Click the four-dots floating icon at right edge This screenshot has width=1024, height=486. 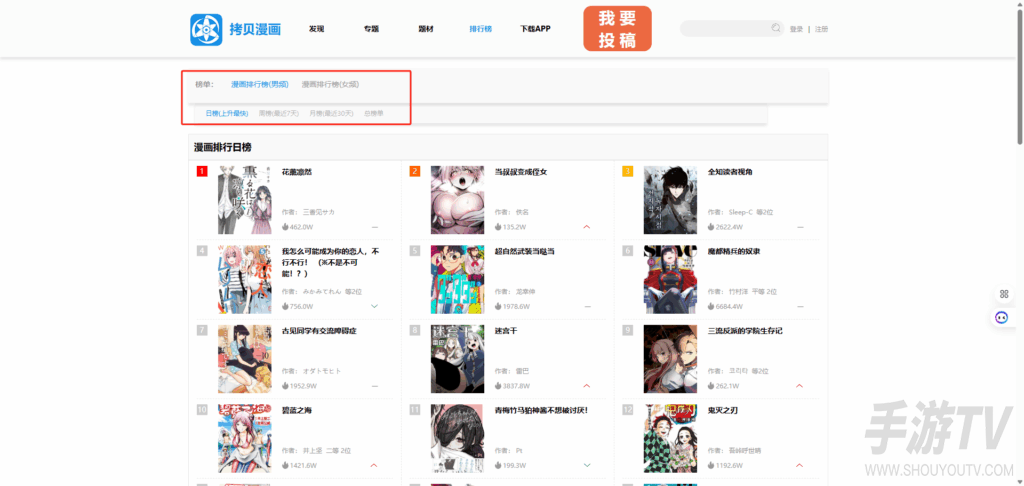click(1004, 294)
